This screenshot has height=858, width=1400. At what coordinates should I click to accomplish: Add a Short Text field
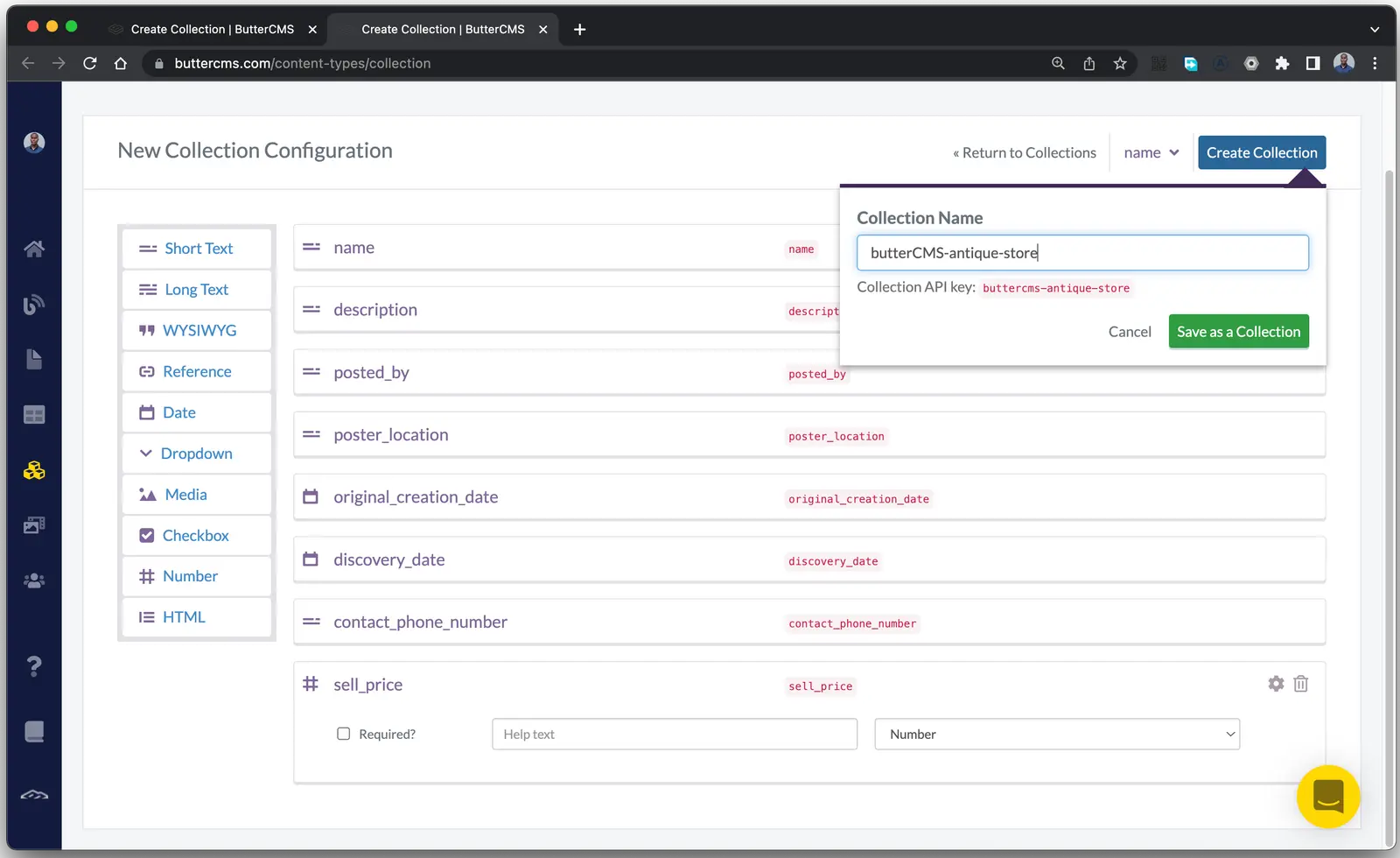point(197,249)
